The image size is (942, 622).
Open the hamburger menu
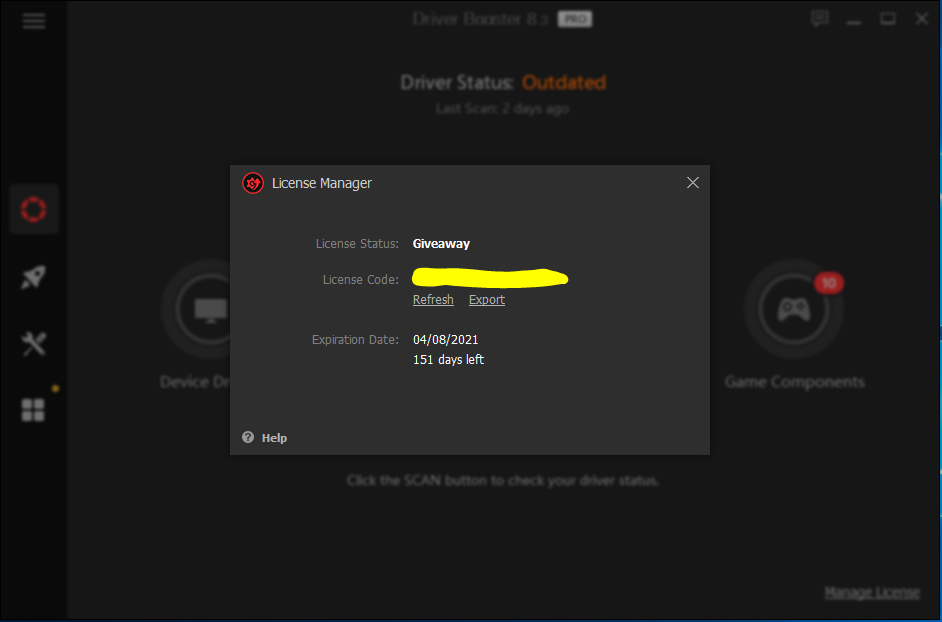(x=34, y=20)
